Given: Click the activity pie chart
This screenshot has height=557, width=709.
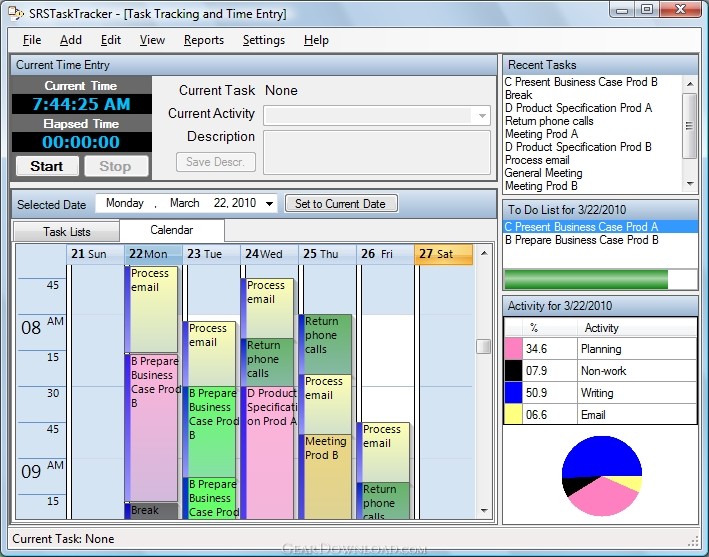Looking at the screenshot, I should 602,476.
